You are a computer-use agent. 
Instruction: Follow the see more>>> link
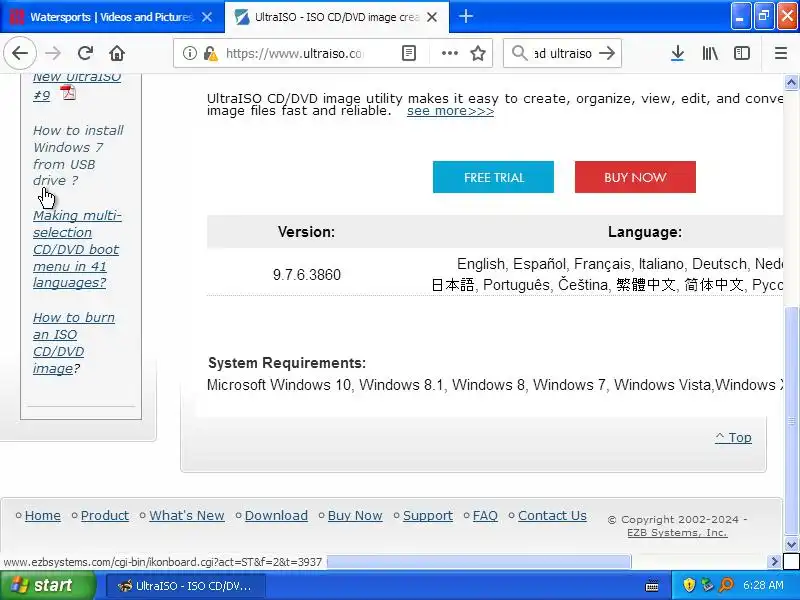pos(451,111)
